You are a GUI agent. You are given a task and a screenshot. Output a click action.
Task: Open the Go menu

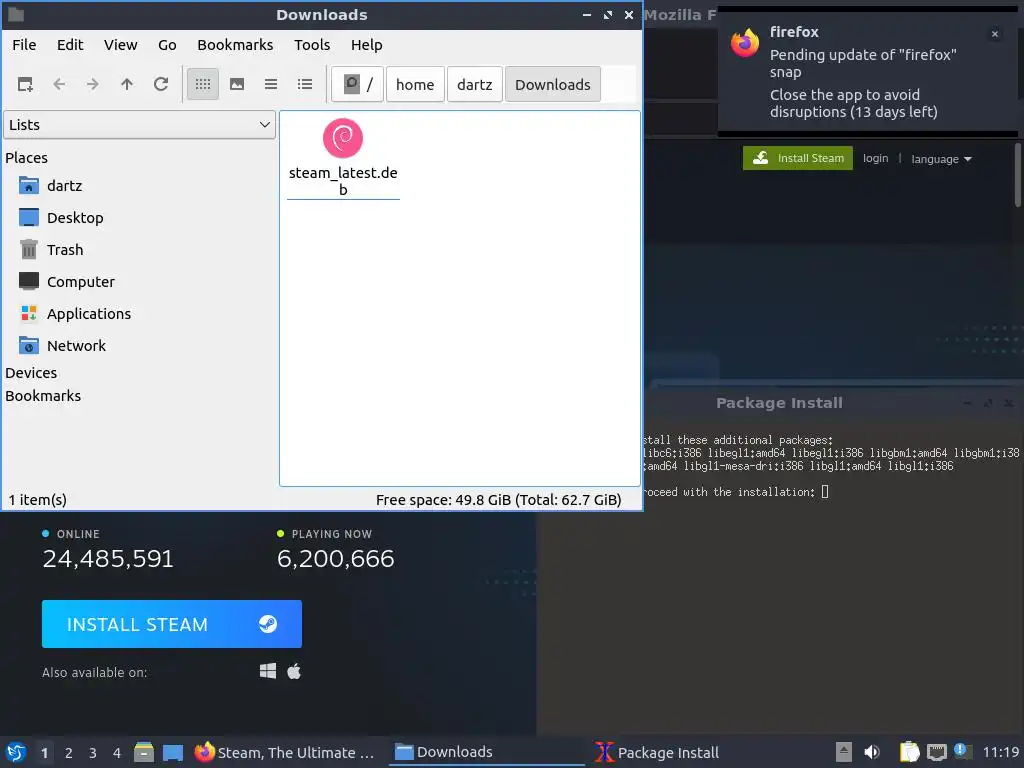tap(167, 45)
